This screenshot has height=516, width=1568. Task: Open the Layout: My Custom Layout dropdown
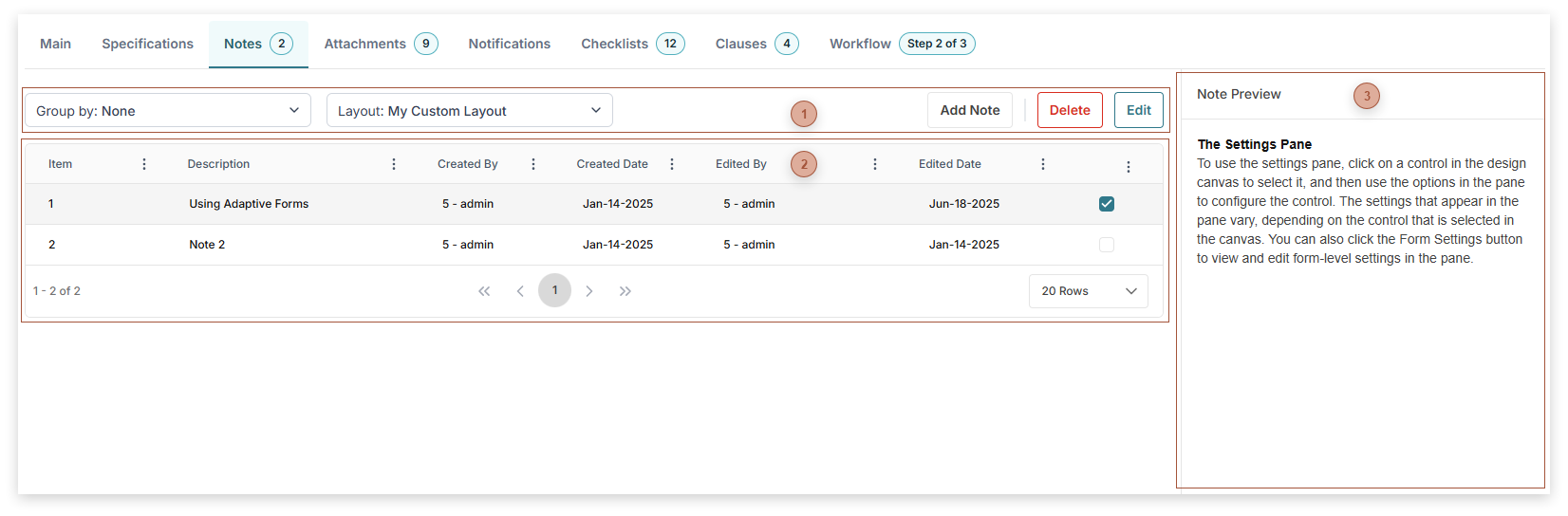pyautogui.click(x=469, y=111)
